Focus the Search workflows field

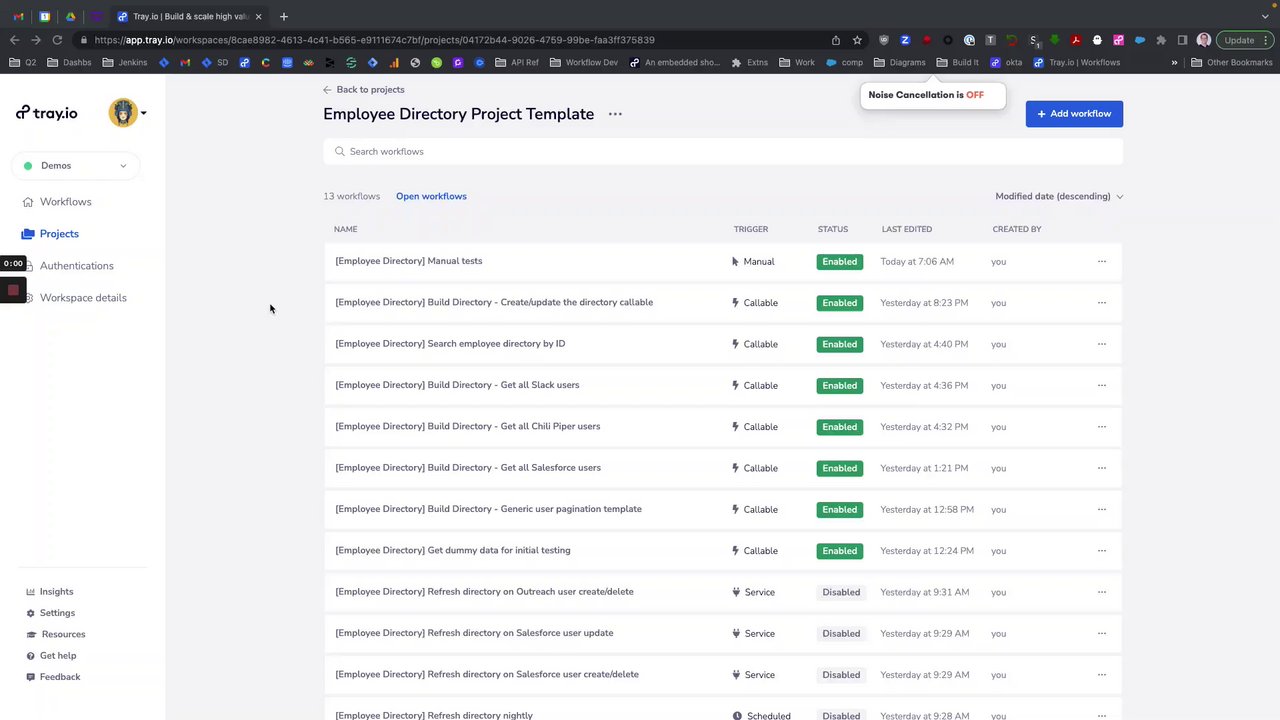pyautogui.click(x=723, y=152)
